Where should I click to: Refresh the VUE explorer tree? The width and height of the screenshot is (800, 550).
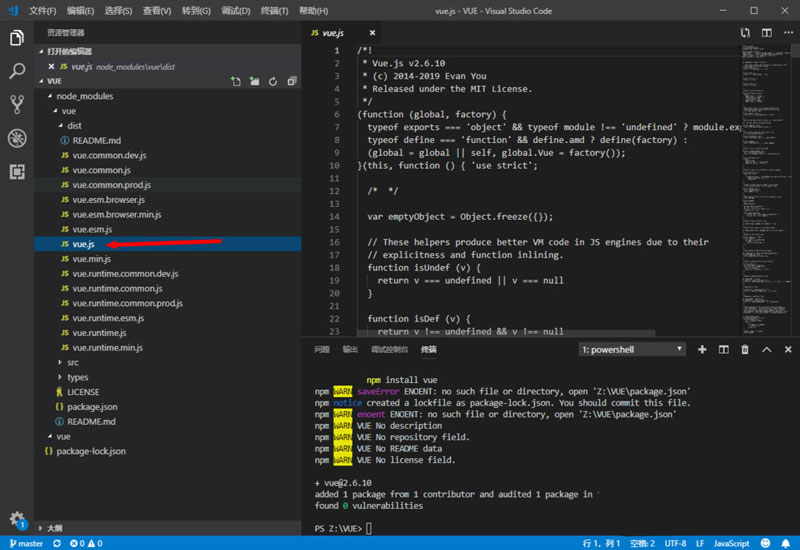272,81
